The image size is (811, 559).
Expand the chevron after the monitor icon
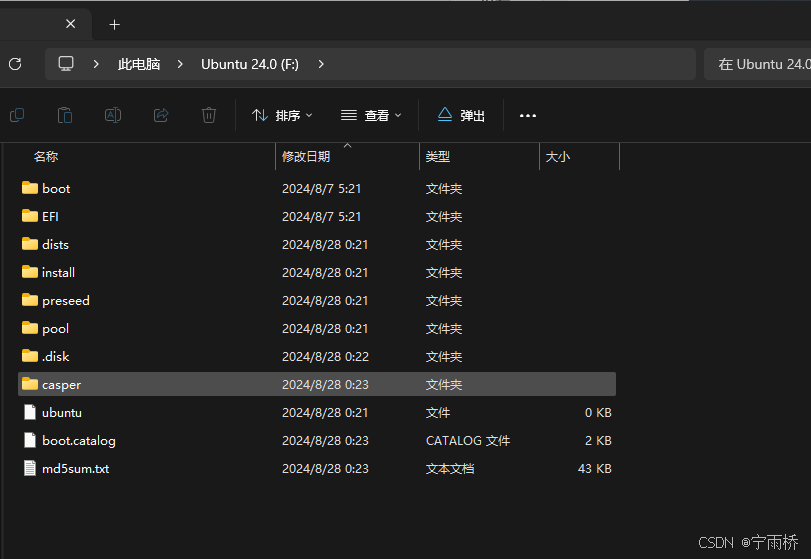pyautogui.click(x=96, y=64)
